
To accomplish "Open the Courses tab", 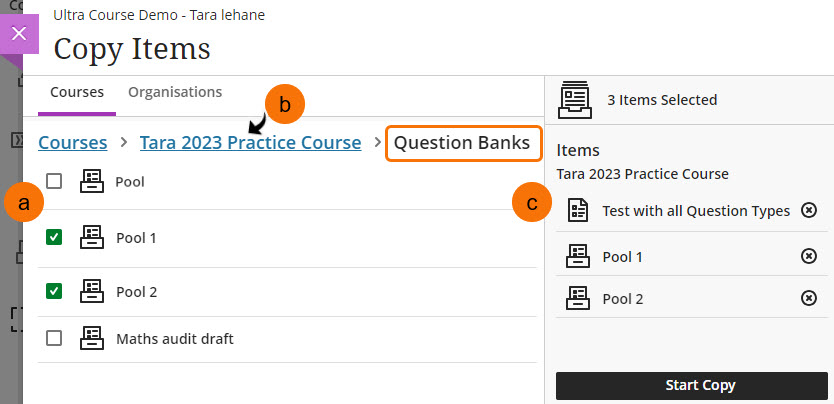I will [77, 92].
